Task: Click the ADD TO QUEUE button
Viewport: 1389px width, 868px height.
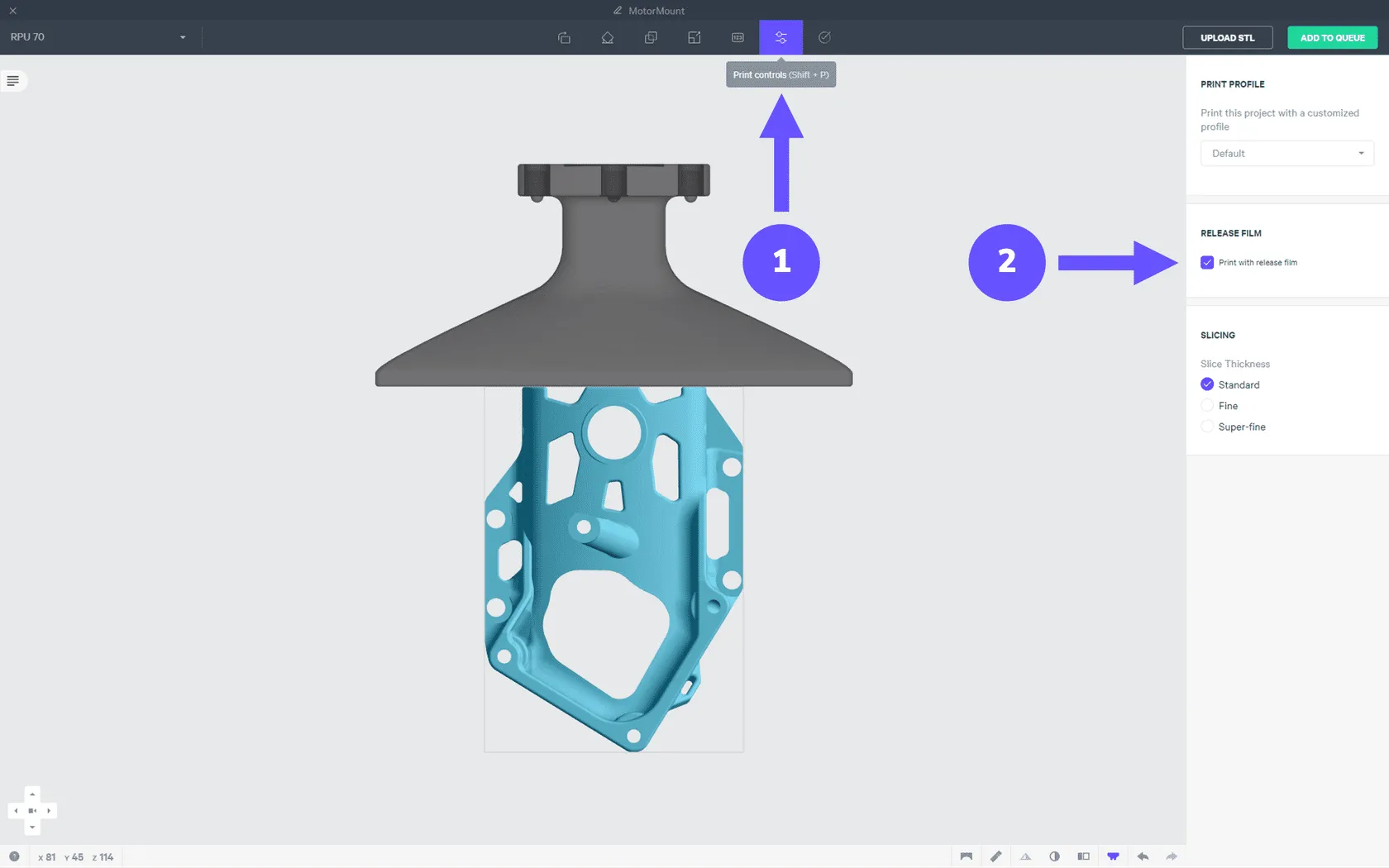Action: coord(1332,38)
